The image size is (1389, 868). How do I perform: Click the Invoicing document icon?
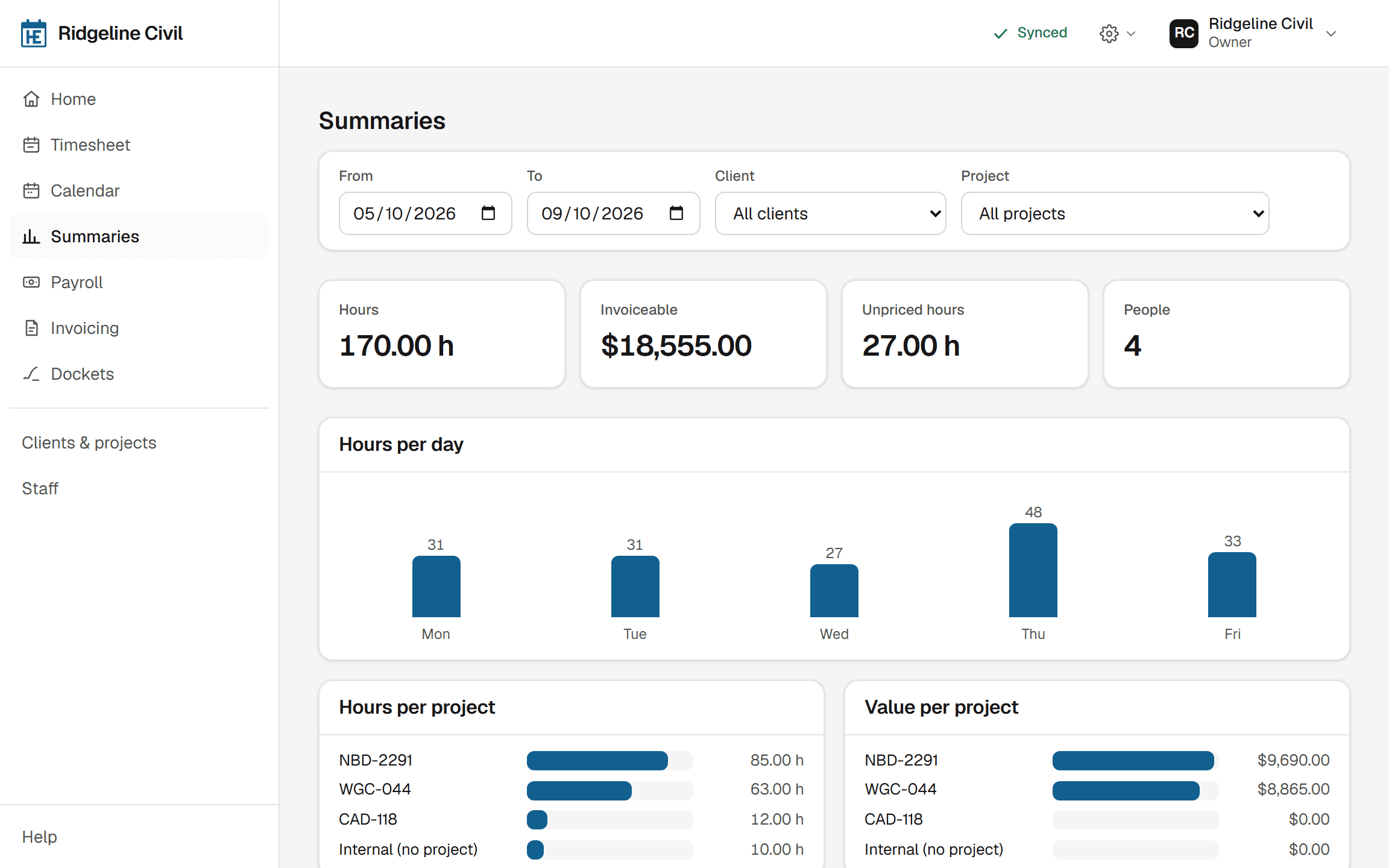[31, 328]
